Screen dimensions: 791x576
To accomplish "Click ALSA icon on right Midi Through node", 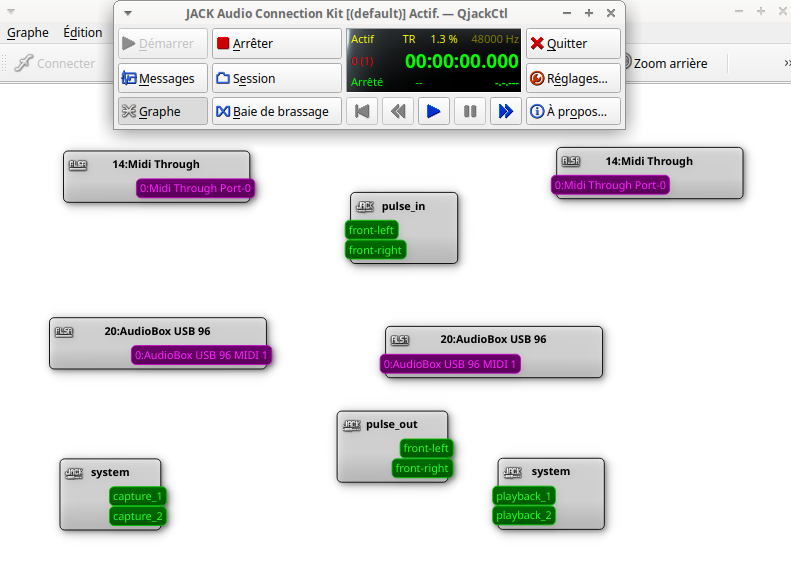I will [x=571, y=161].
